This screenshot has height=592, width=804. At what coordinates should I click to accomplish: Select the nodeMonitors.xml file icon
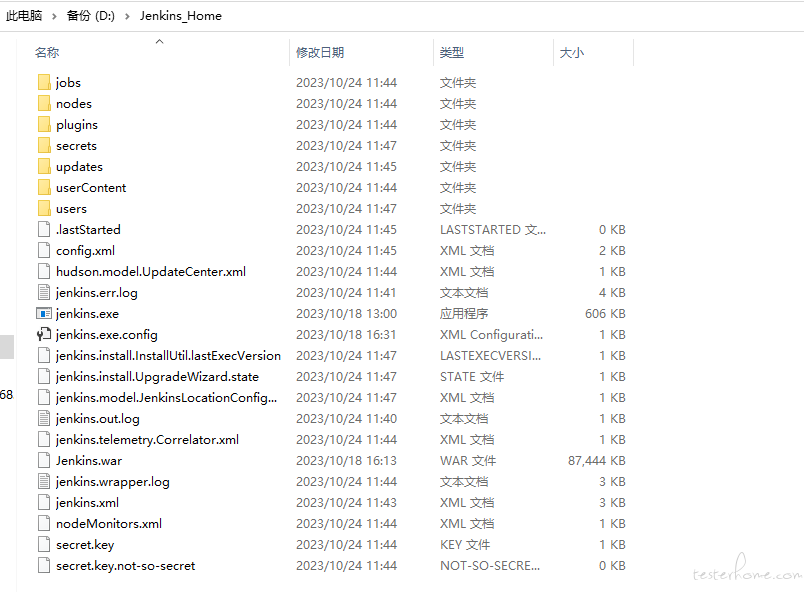[x=44, y=524]
